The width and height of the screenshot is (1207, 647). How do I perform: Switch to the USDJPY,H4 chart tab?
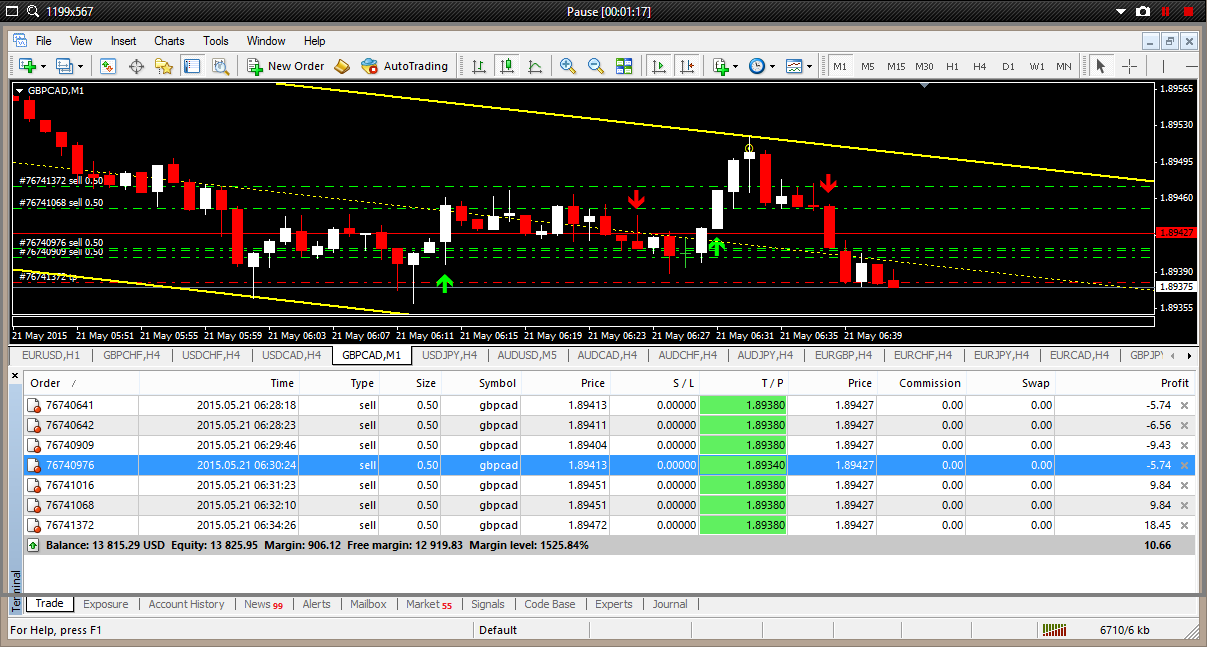click(x=449, y=355)
